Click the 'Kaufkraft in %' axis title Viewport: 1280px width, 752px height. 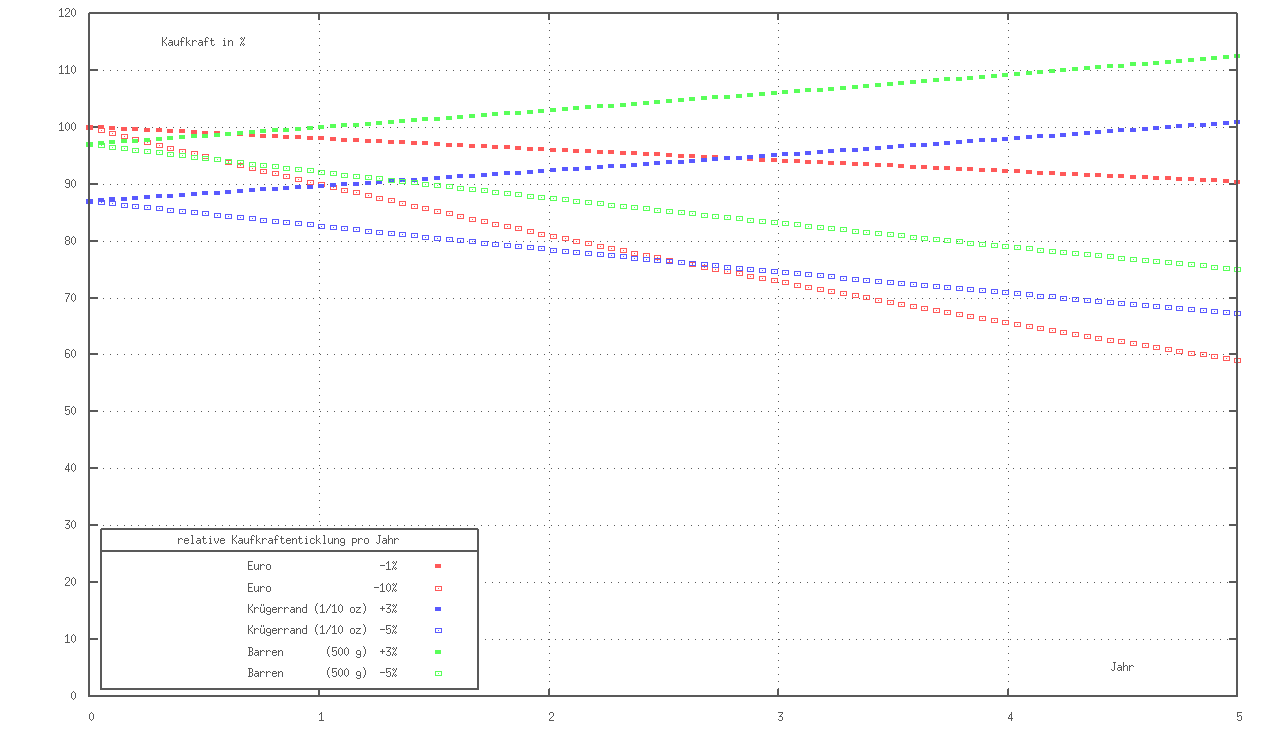203,42
